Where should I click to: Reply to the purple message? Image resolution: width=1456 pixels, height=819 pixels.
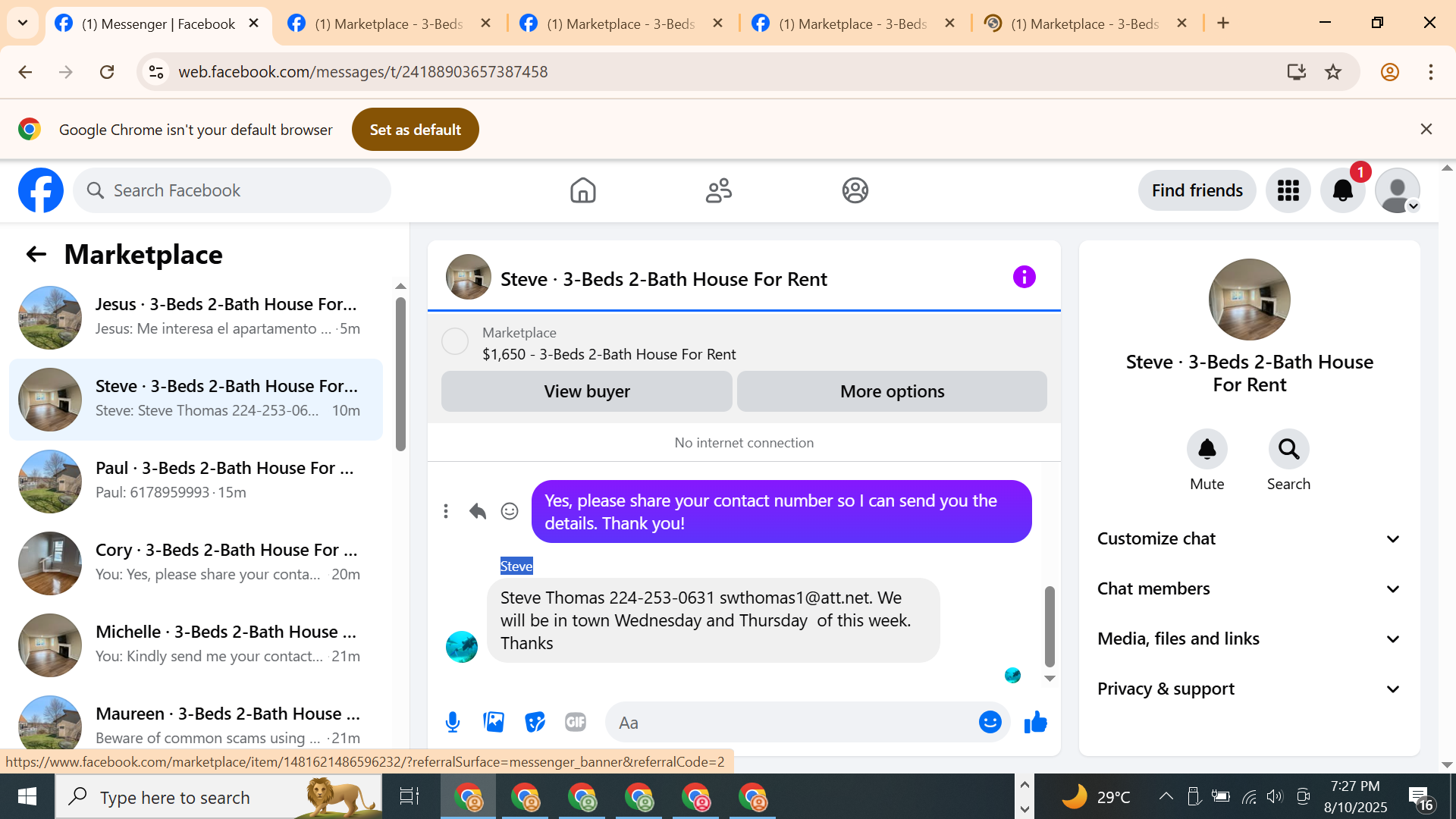pos(477,511)
